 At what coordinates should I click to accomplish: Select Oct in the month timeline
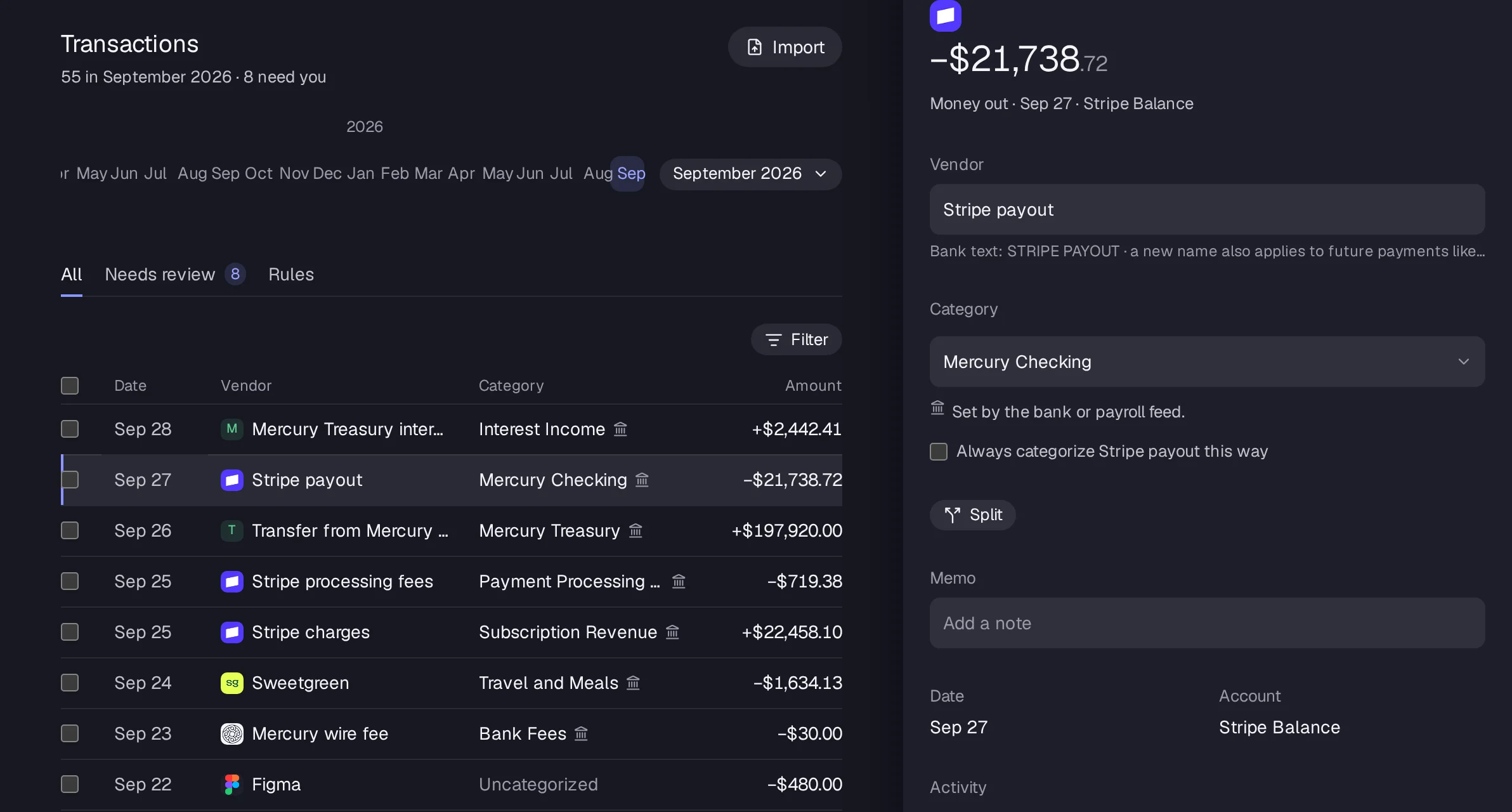(259, 174)
